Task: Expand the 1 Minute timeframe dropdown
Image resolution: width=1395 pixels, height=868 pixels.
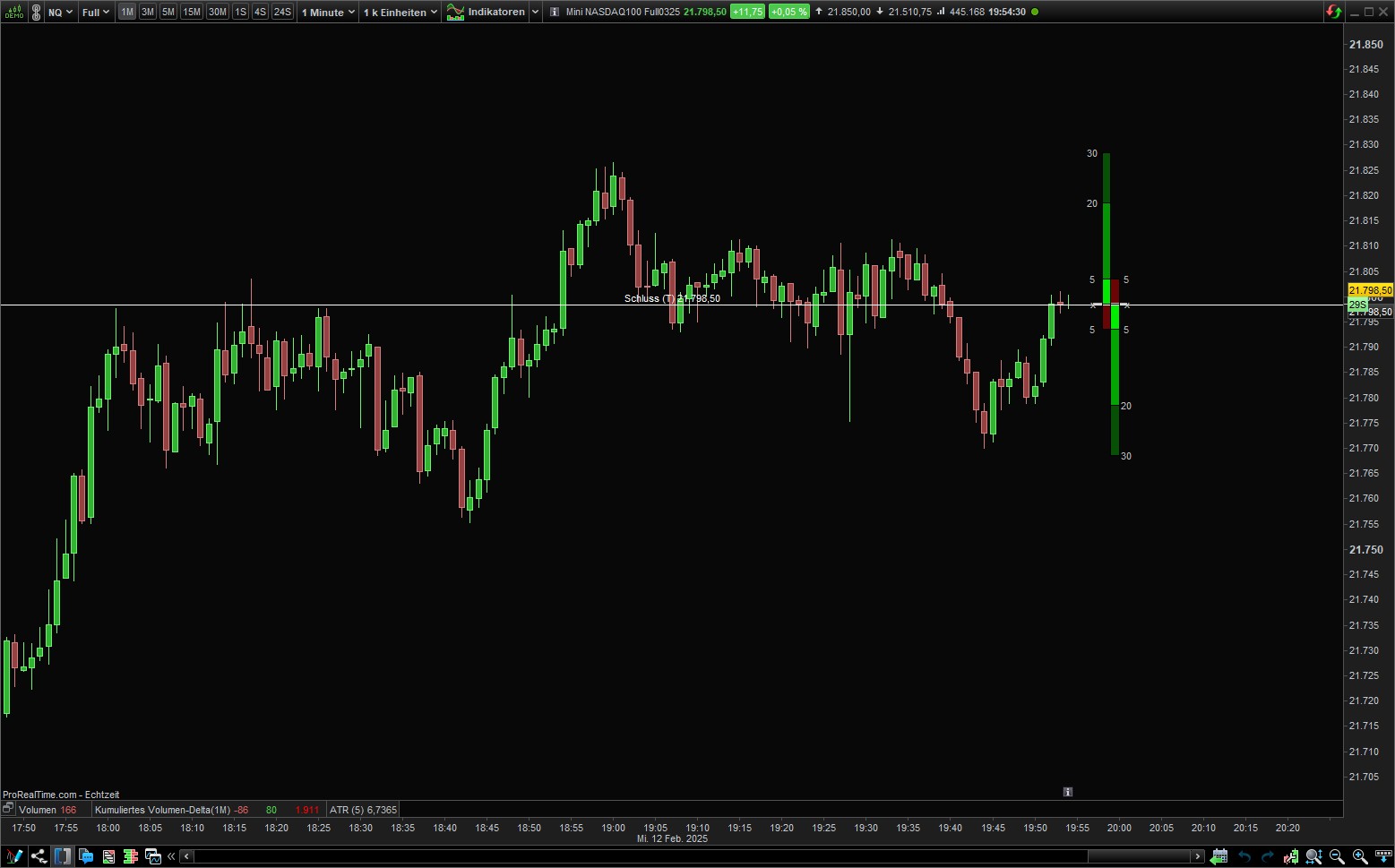Action: (328, 12)
